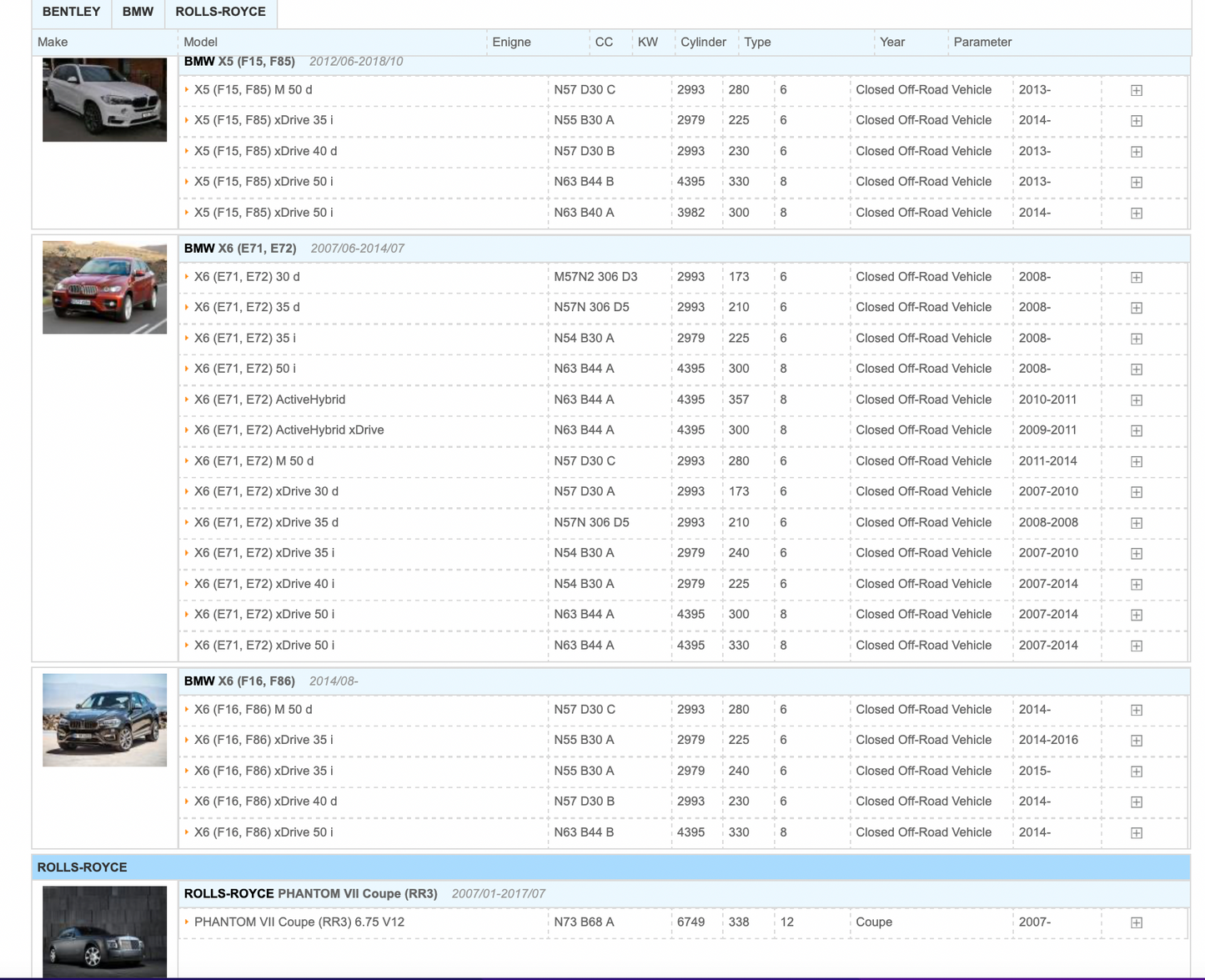
Task: Select the ROLLS-ROYCE section header bar
Action: [x=610, y=867]
